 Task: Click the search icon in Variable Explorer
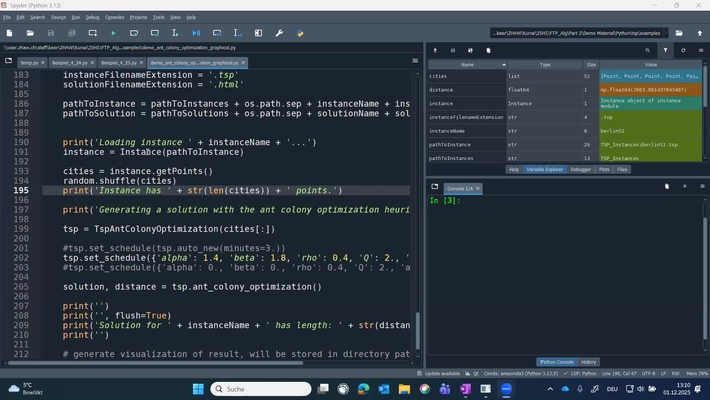[x=648, y=50]
